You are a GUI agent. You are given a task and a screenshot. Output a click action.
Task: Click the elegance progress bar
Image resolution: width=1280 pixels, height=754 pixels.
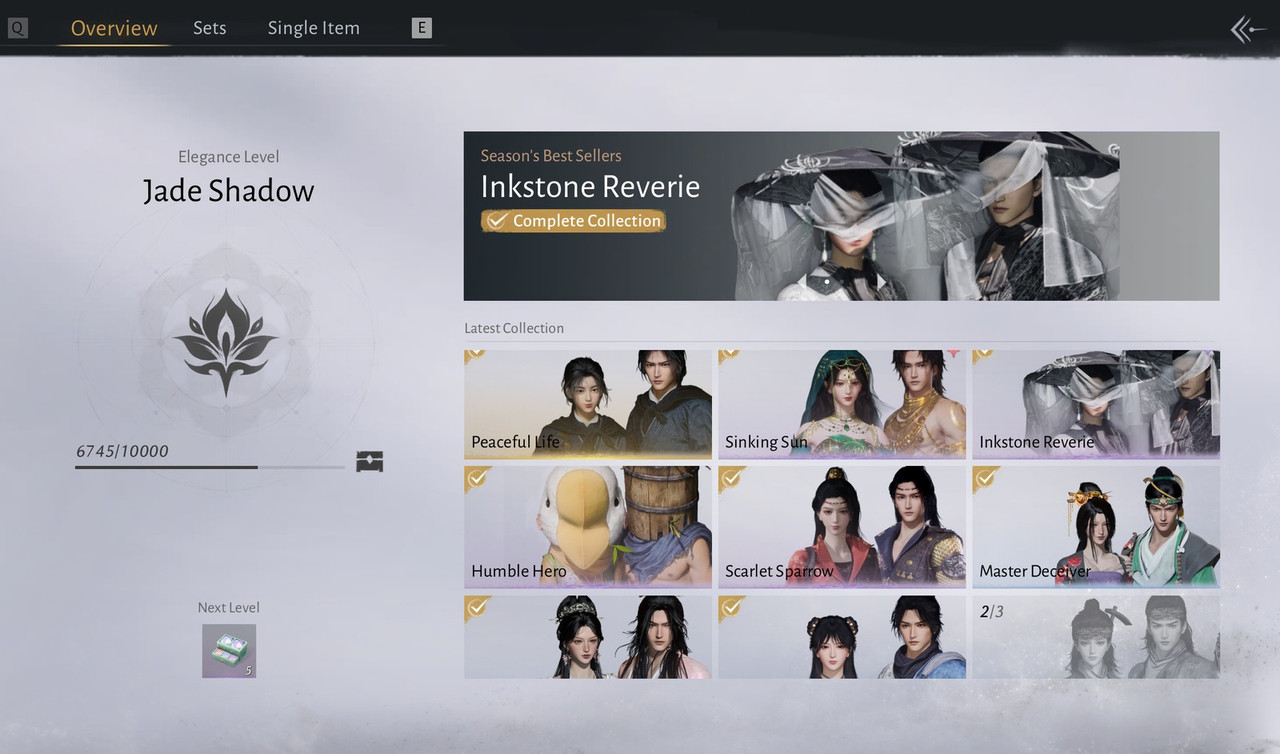pyautogui.click(x=210, y=467)
